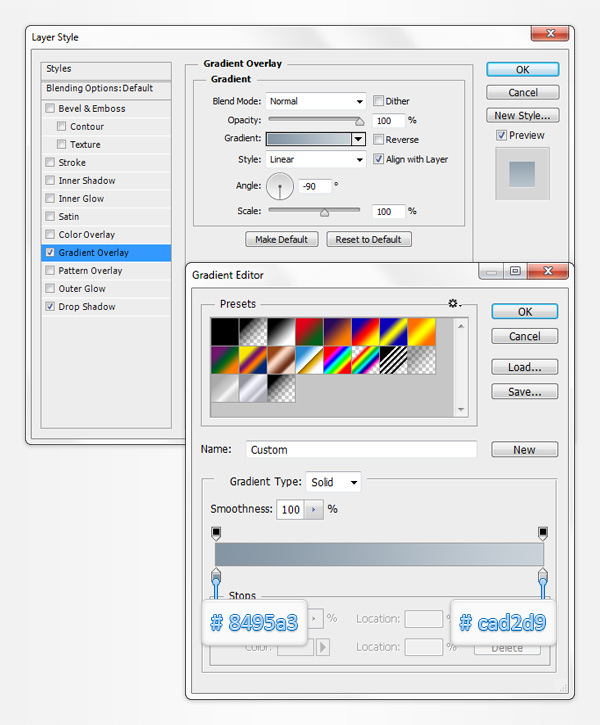This screenshot has height=725, width=600.
Task: Click the right color stop below gradient bar
Action: point(543,577)
